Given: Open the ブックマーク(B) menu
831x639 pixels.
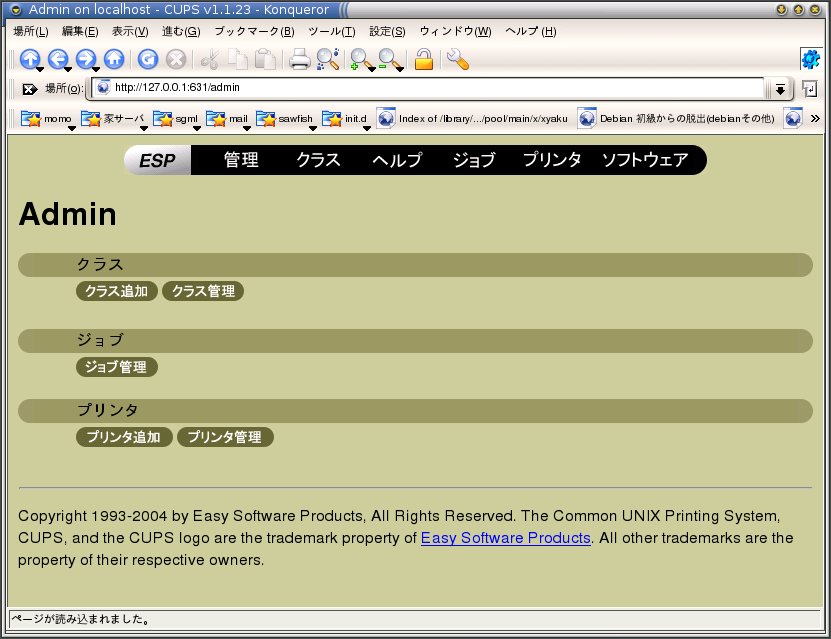Looking at the screenshot, I should tap(254, 31).
